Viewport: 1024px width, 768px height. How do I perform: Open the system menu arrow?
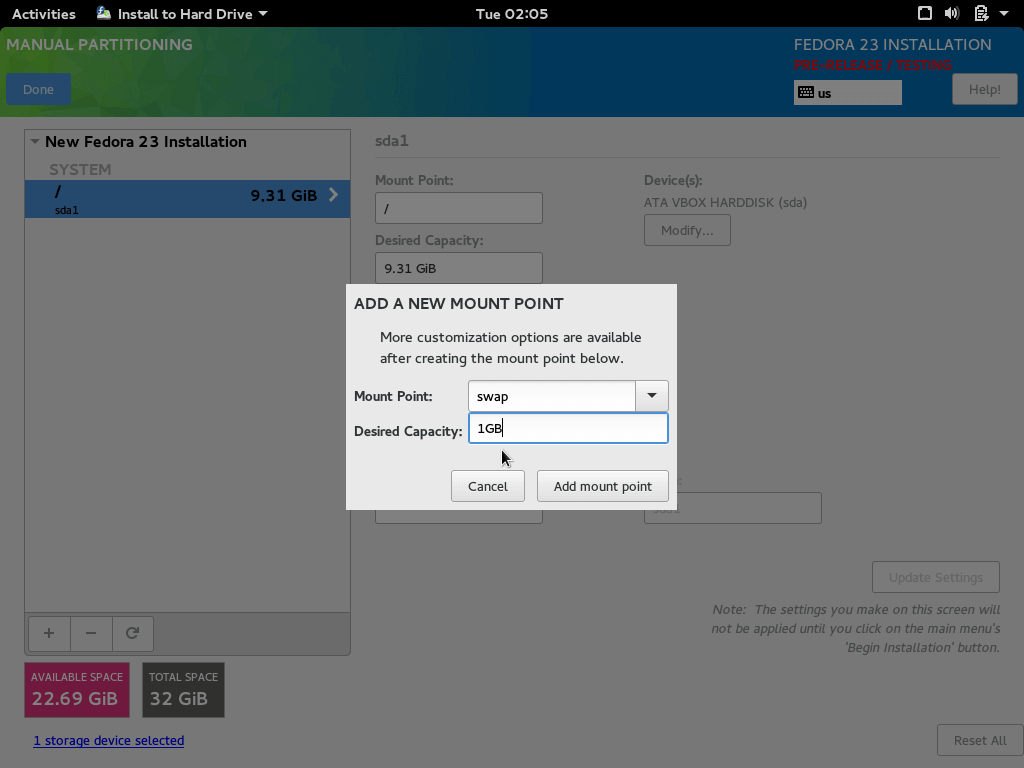1004,13
